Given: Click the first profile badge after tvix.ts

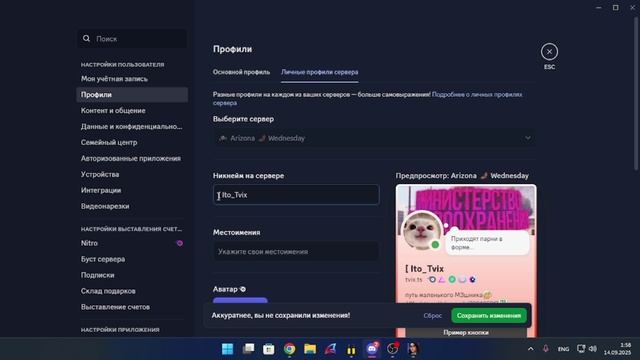Looking at the screenshot, I should coord(432,280).
